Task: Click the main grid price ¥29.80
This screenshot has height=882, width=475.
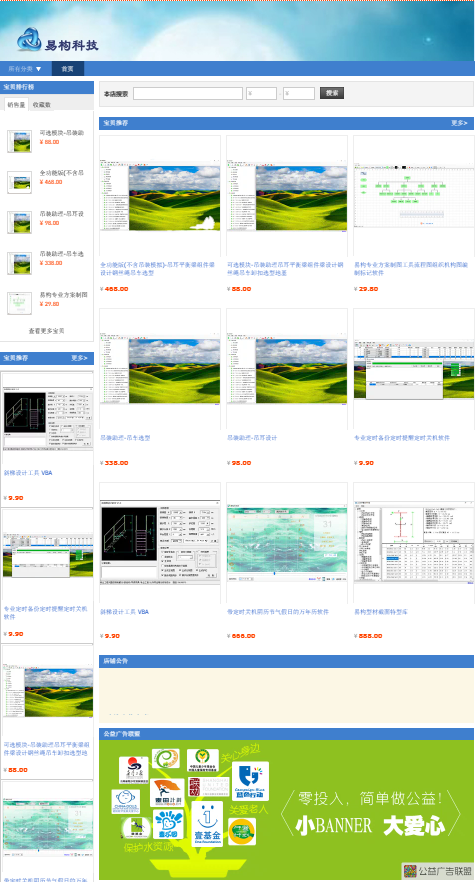Action: (366, 289)
